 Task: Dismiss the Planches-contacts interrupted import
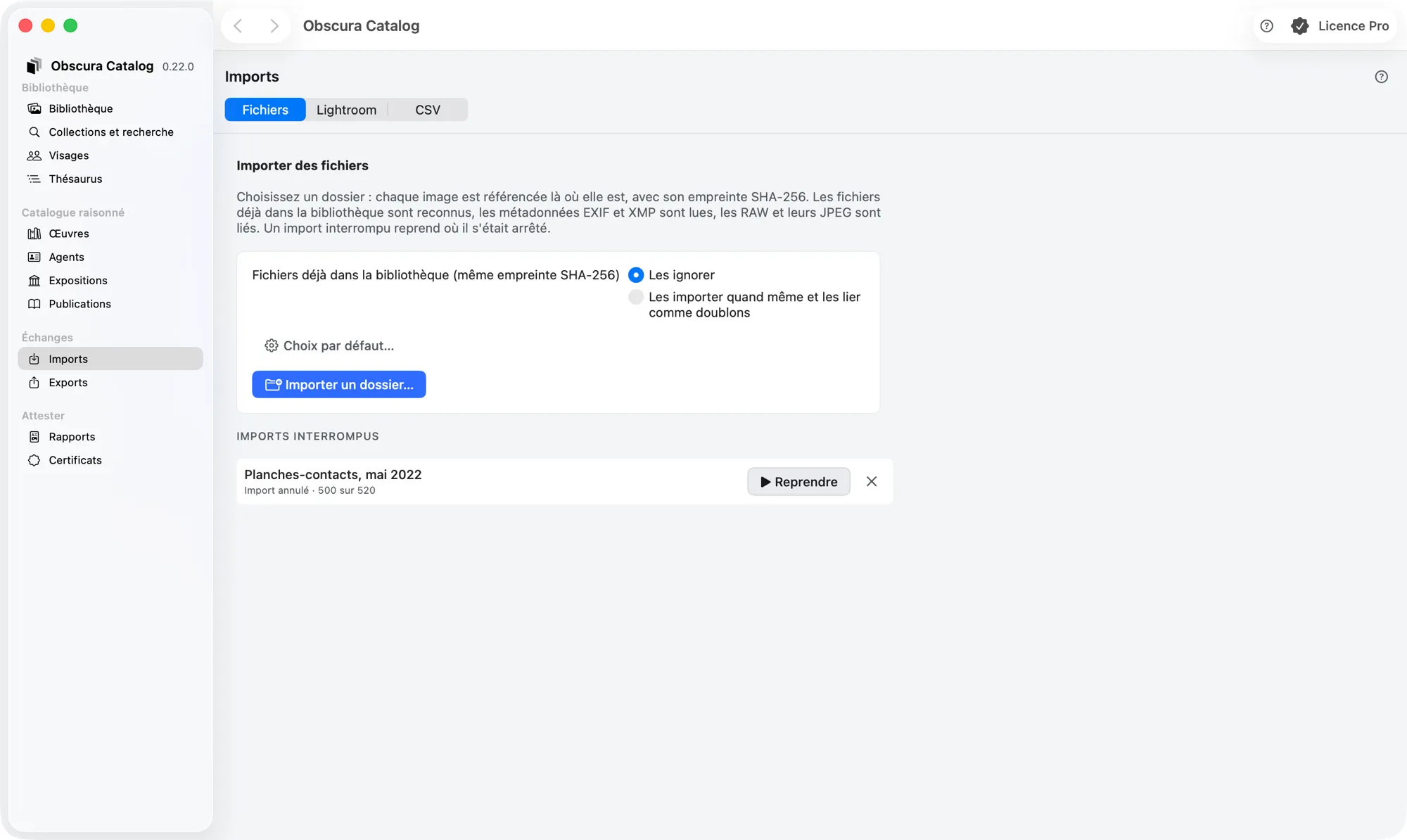tap(872, 481)
